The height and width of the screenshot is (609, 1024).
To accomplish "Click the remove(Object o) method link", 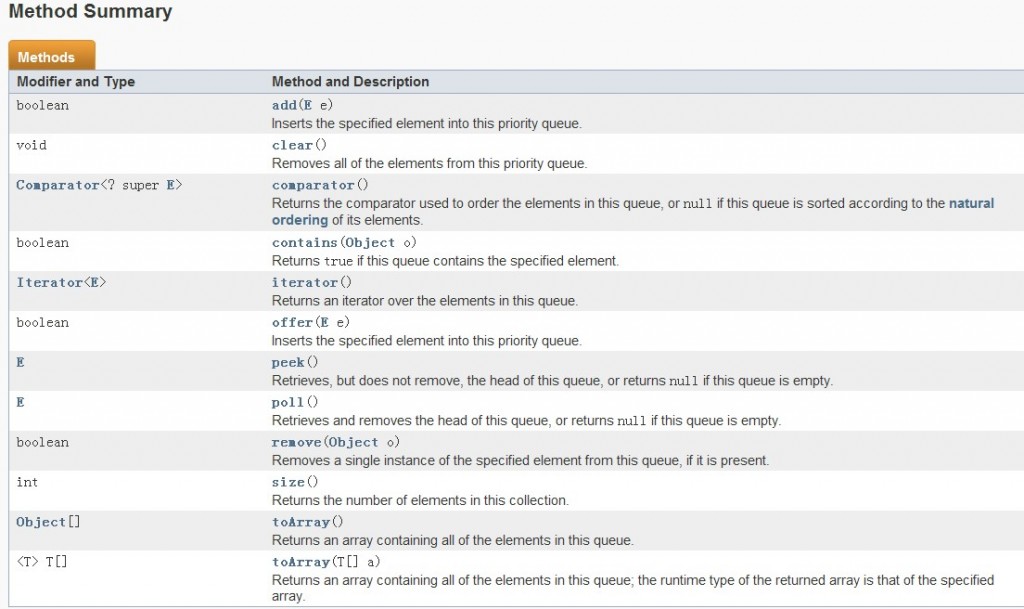I will pyautogui.click(x=297, y=443).
